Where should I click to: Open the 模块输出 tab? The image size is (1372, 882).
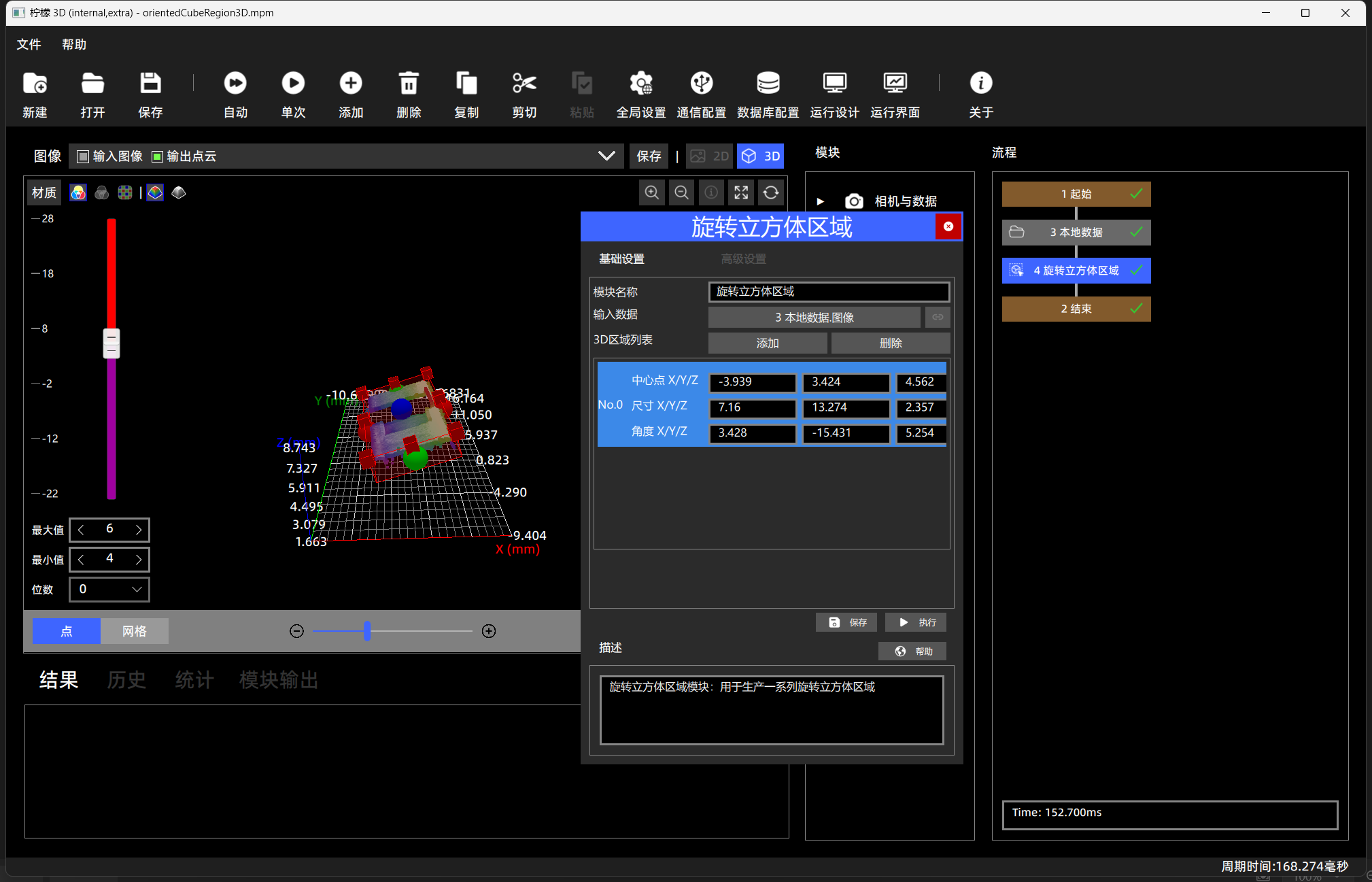click(x=279, y=679)
